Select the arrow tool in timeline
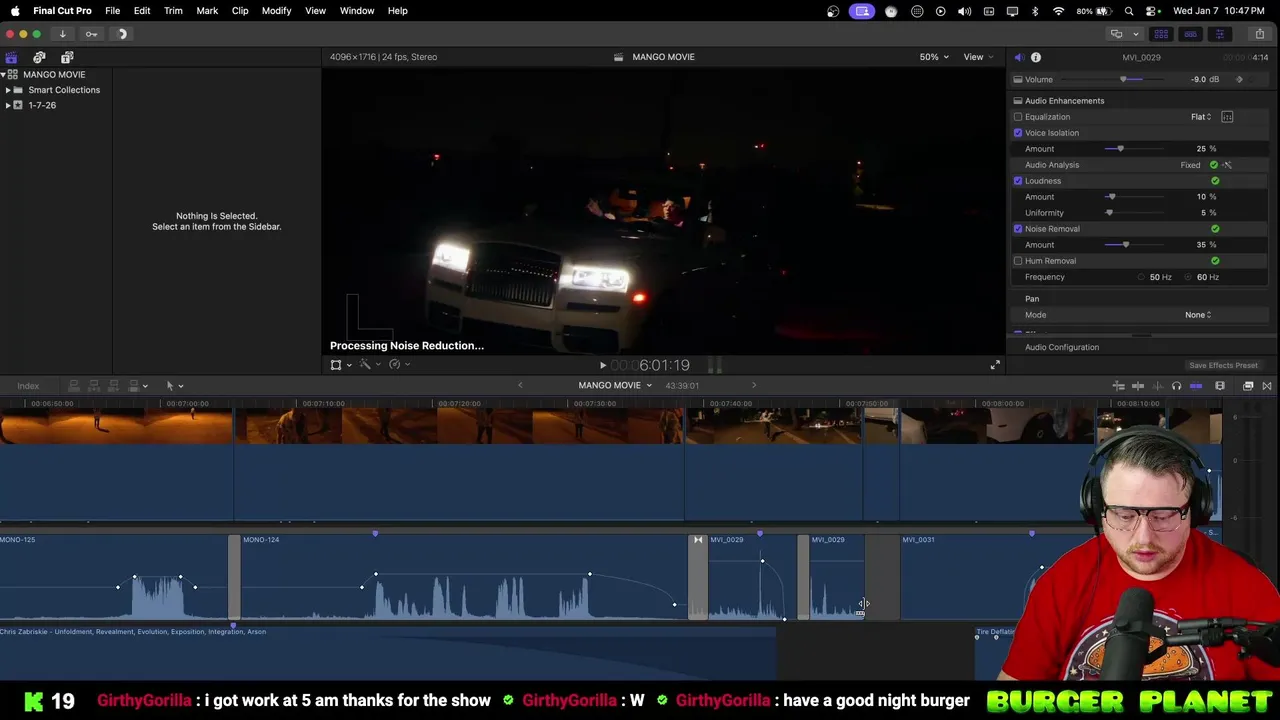The image size is (1280, 720). tap(170, 386)
